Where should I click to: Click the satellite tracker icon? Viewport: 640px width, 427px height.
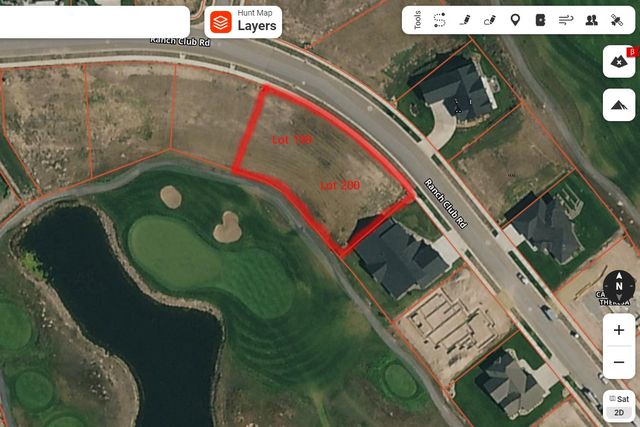617,20
